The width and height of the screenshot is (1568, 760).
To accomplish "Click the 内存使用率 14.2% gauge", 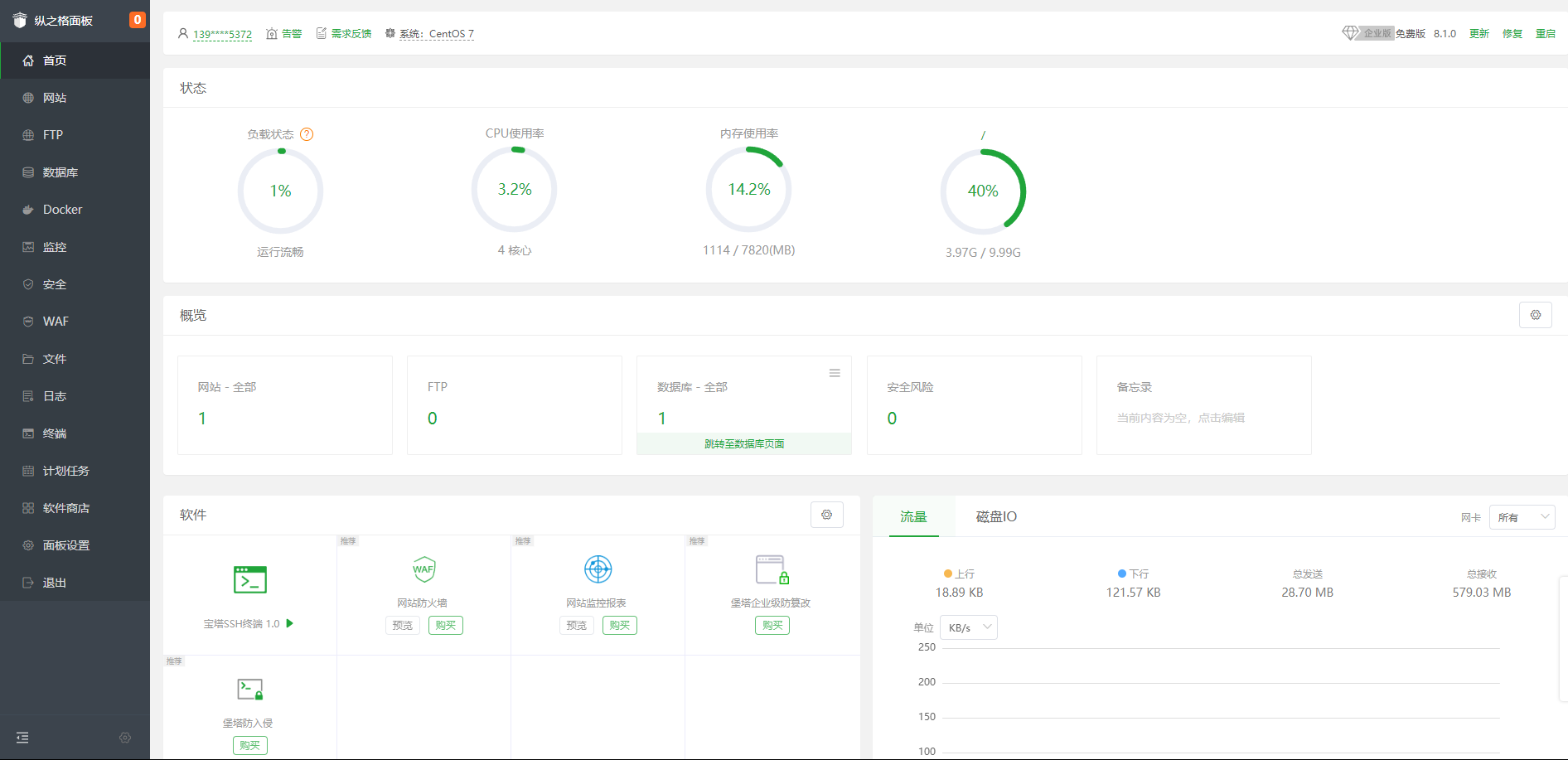I will 749,190.
